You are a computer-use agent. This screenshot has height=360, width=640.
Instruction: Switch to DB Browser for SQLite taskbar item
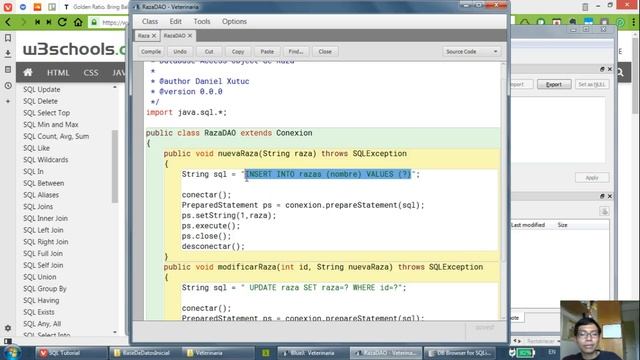[x=461, y=353]
